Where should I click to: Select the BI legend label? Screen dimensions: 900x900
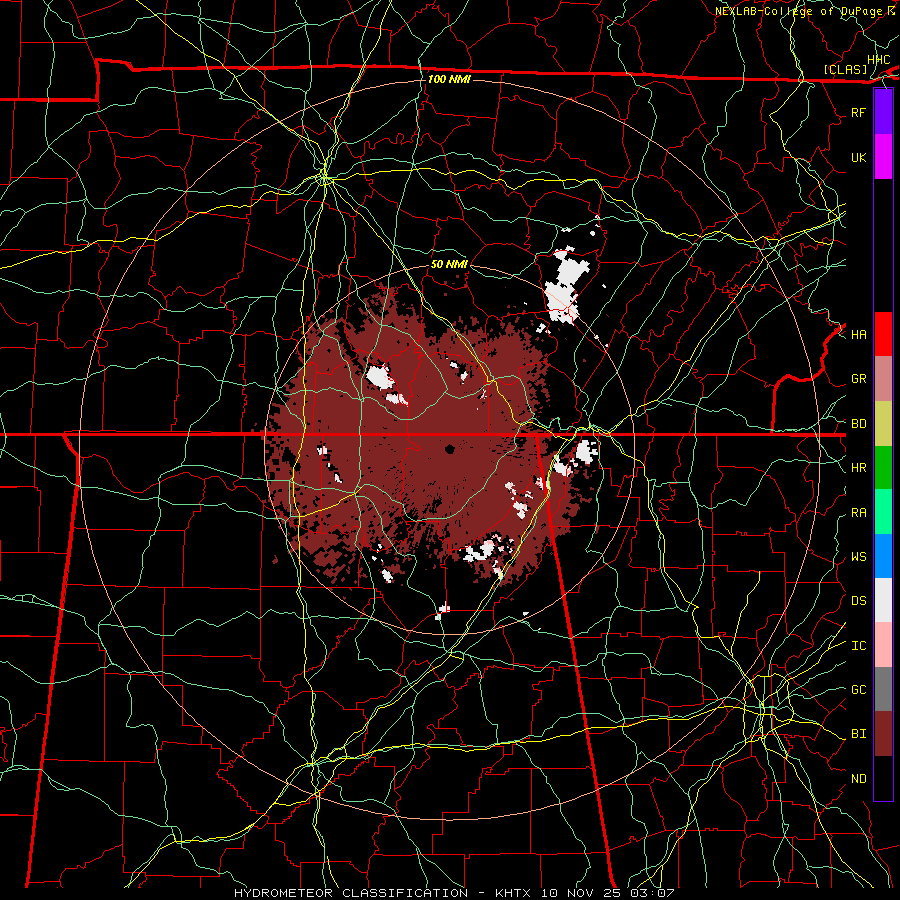859,734
